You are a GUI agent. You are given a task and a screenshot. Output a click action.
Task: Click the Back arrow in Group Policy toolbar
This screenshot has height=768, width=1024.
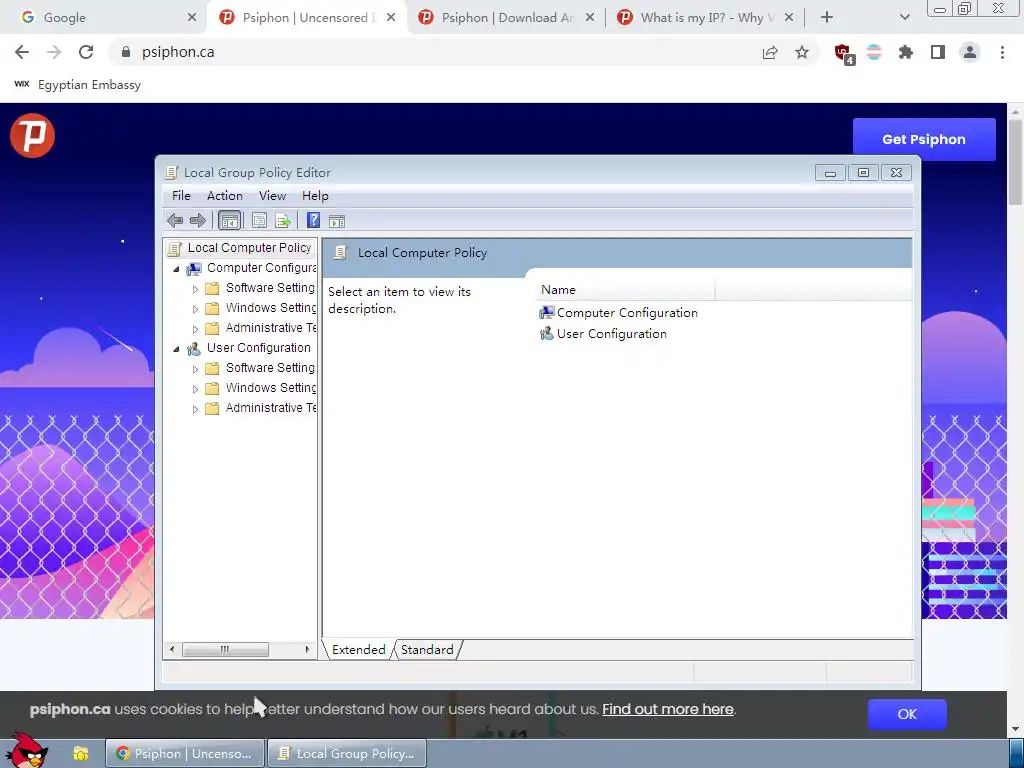(174, 221)
